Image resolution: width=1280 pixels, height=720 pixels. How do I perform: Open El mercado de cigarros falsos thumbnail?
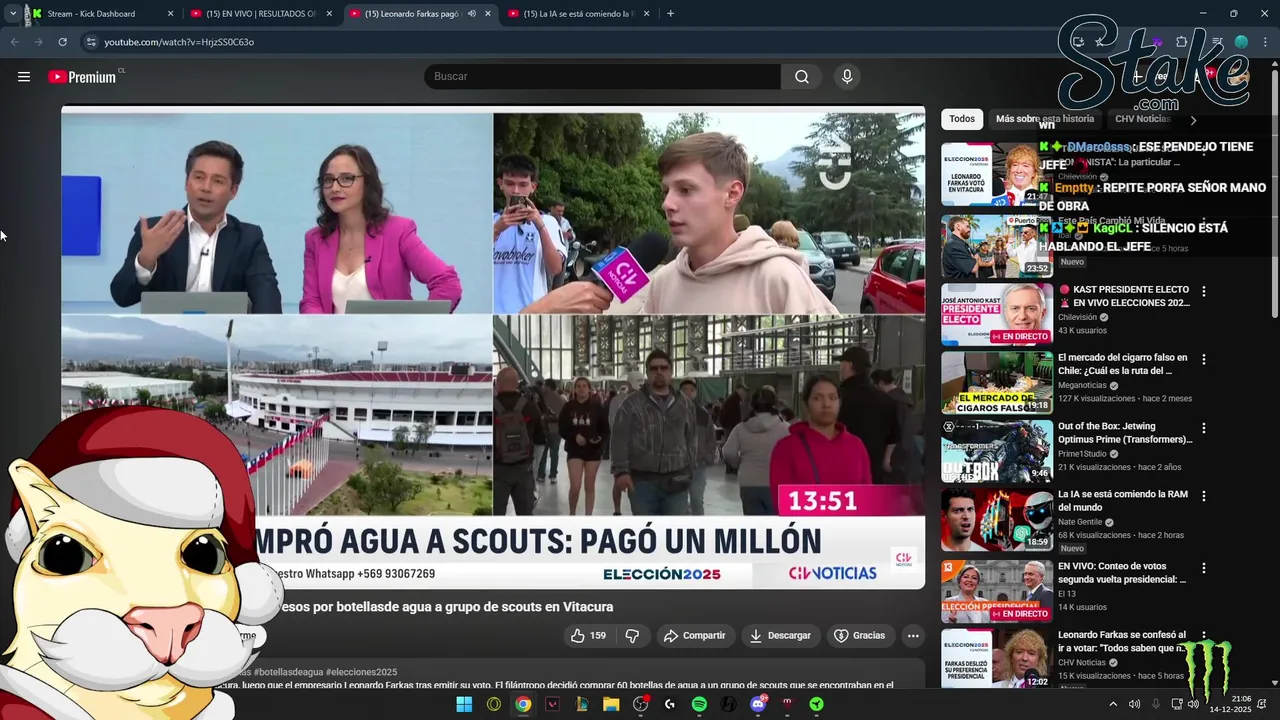click(x=997, y=382)
